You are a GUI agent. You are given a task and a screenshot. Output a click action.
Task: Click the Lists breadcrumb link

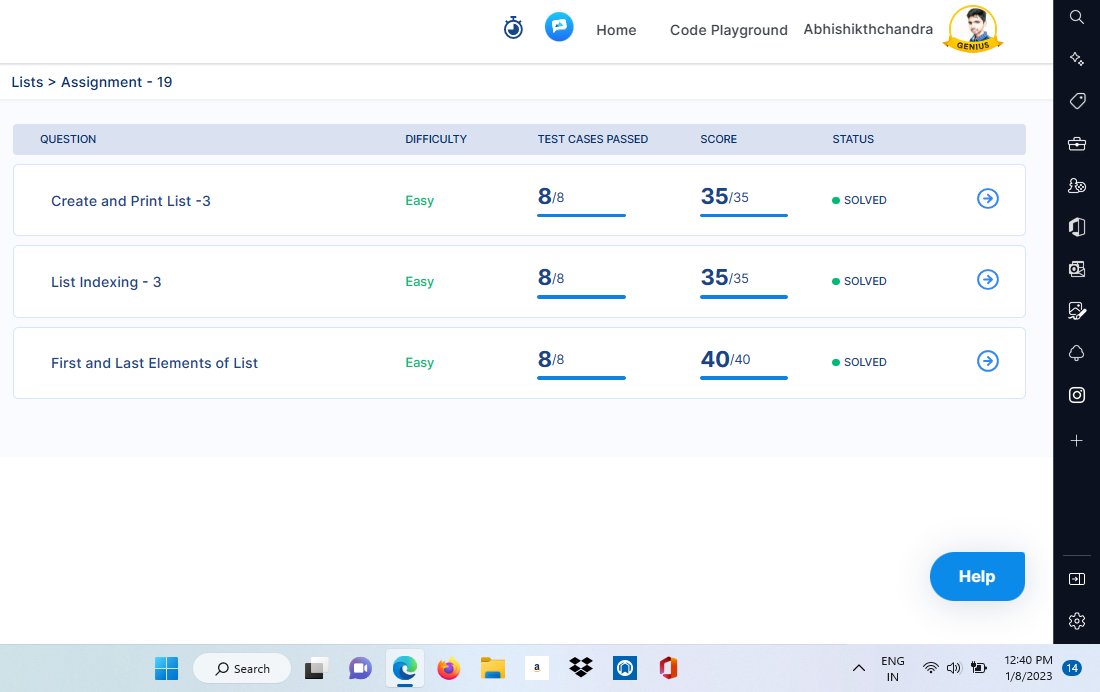click(27, 82)
